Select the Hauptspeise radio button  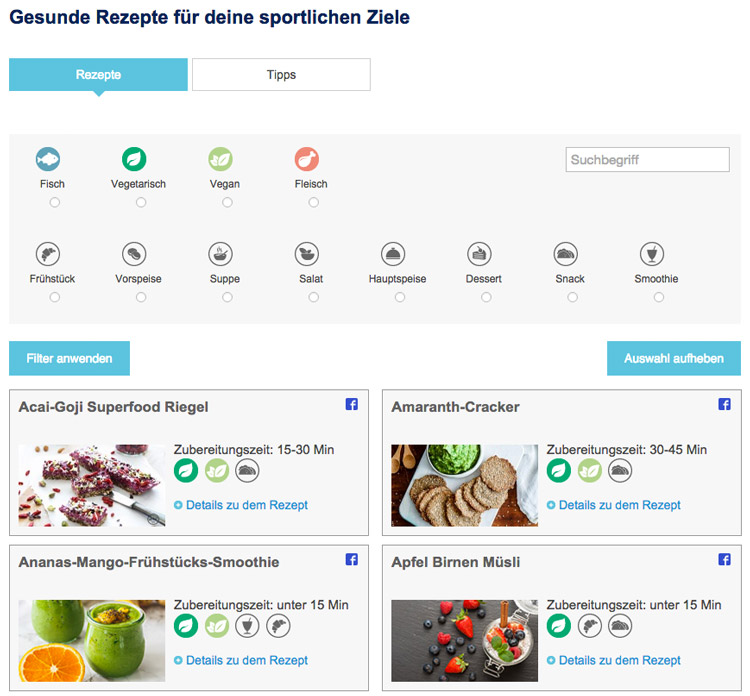[400, 298]
